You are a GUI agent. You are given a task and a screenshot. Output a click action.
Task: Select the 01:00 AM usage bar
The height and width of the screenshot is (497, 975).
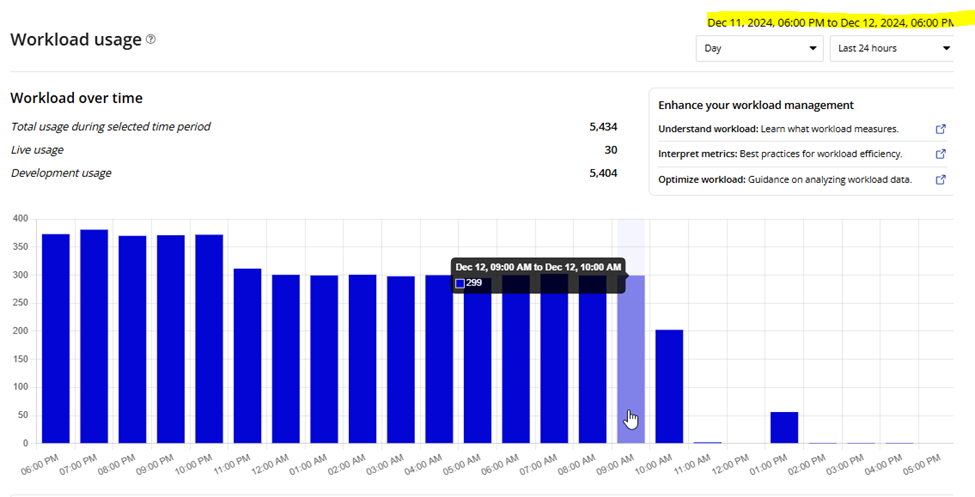[x=324, y=360]
